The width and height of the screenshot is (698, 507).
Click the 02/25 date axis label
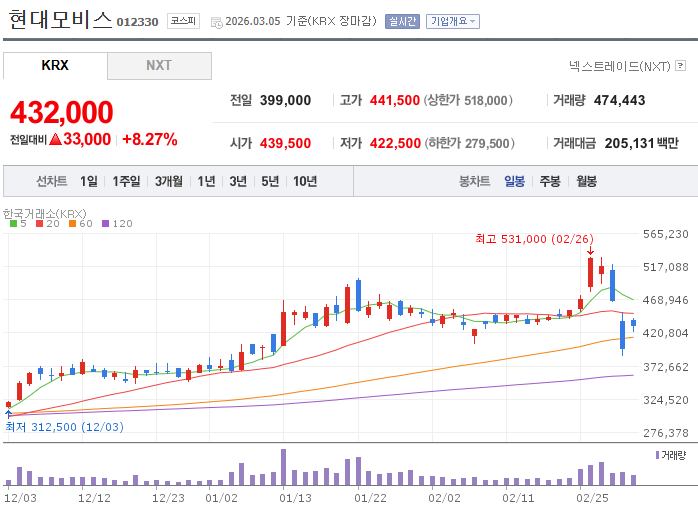(592, 498)
